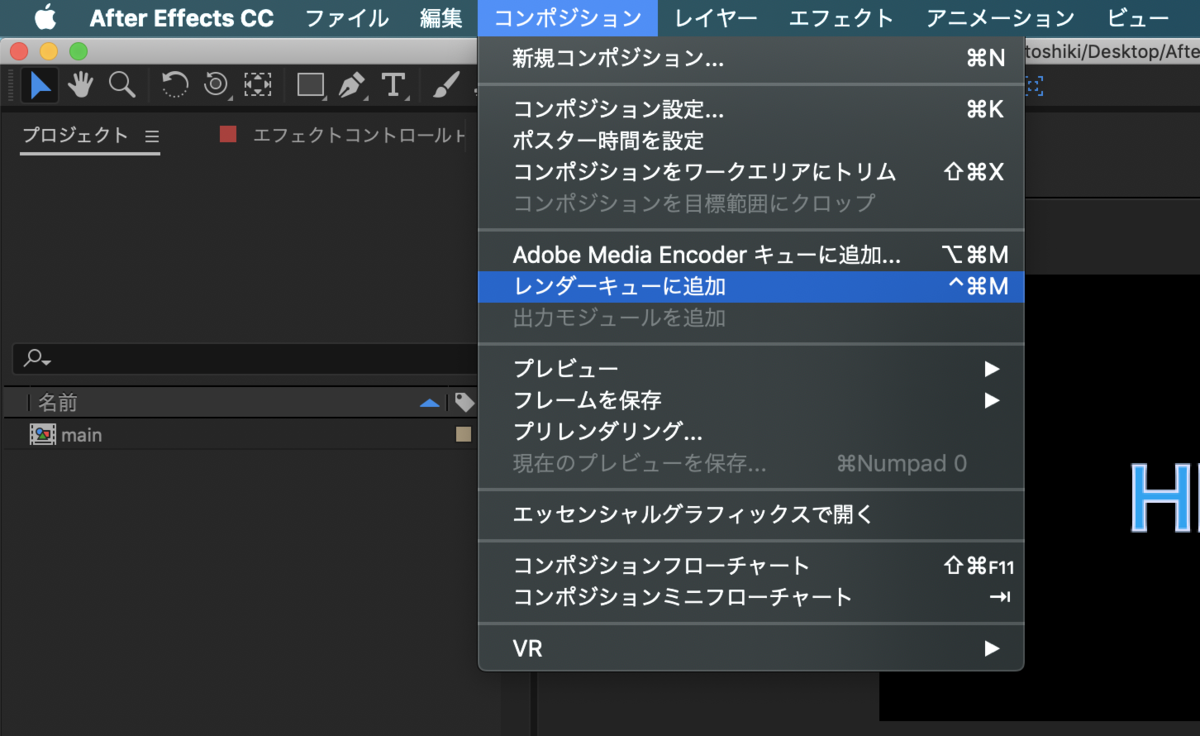
Task: Select the Type text tool
Action: point(394,86)
